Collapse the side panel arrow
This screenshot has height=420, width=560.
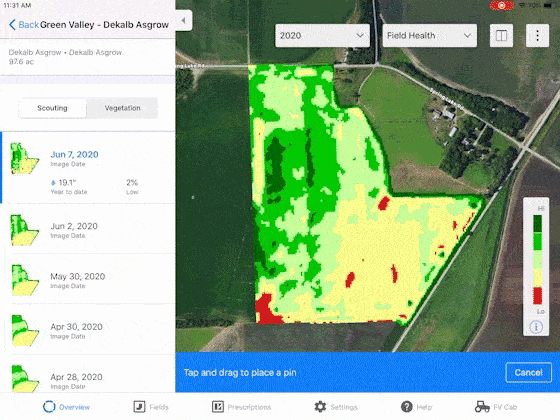point(184,20)
